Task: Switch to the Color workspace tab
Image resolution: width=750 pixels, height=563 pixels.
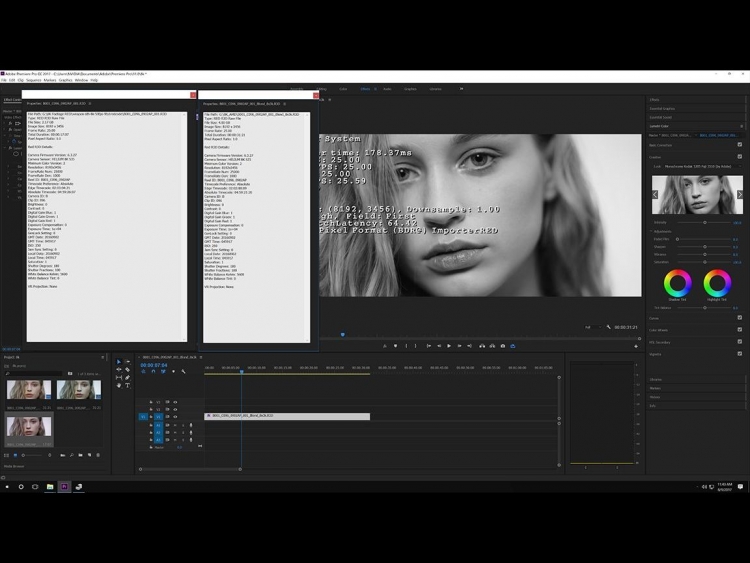Action: pyautogui.click(x=343, y=89)
